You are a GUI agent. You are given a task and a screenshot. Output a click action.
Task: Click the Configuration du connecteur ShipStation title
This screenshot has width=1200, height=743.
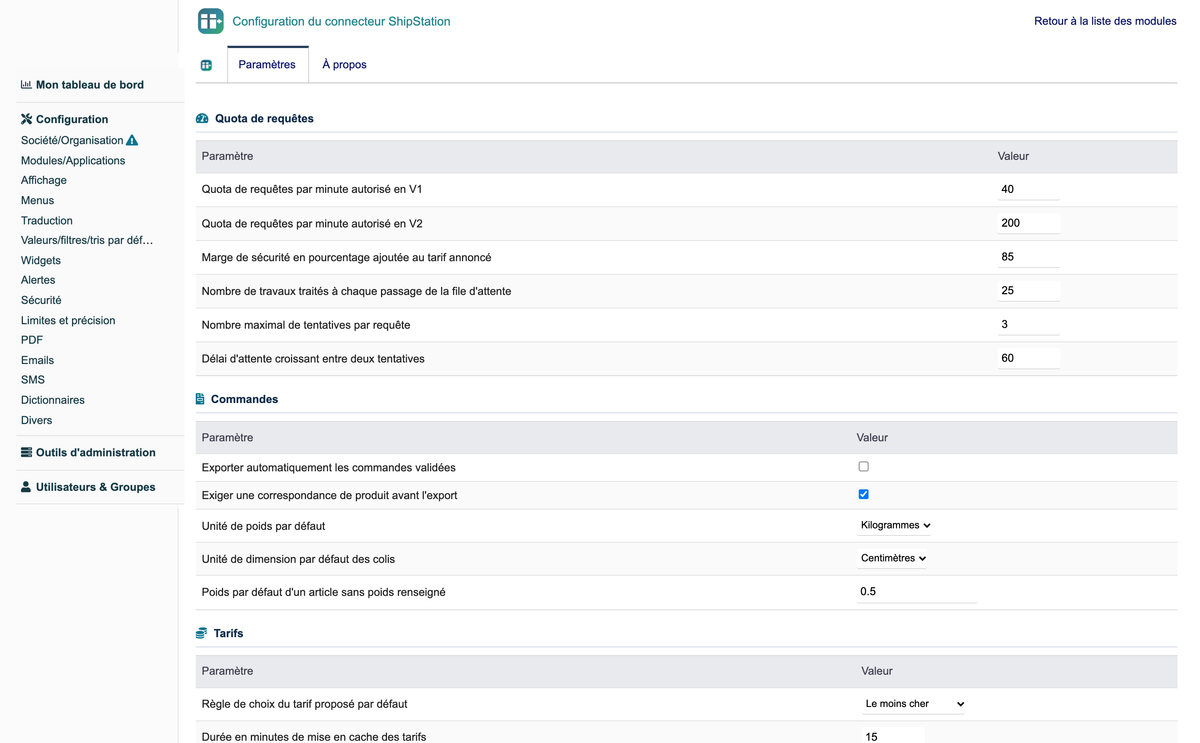(x=341, y=21)
